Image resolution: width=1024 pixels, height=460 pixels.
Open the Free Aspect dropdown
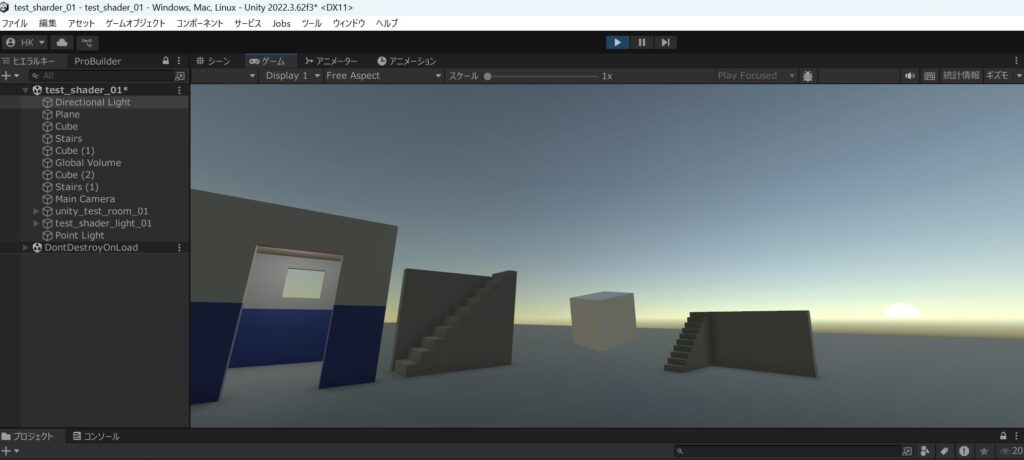(x=383, y=76)
